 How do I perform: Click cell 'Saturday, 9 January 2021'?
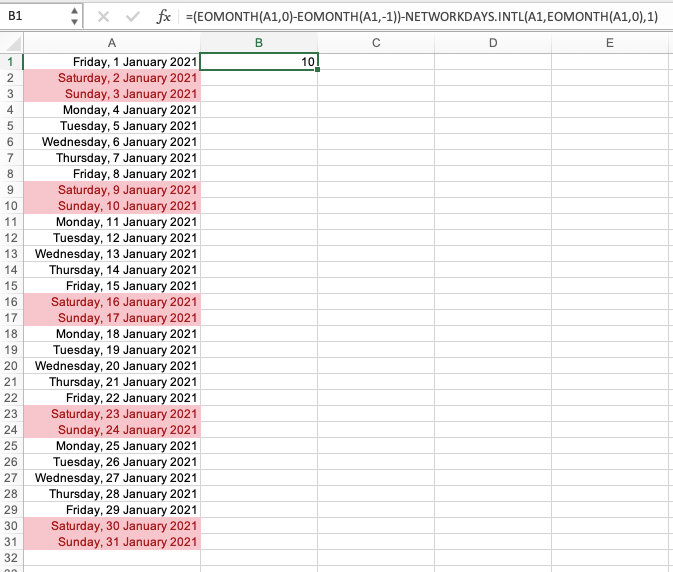tap(112, 190)
